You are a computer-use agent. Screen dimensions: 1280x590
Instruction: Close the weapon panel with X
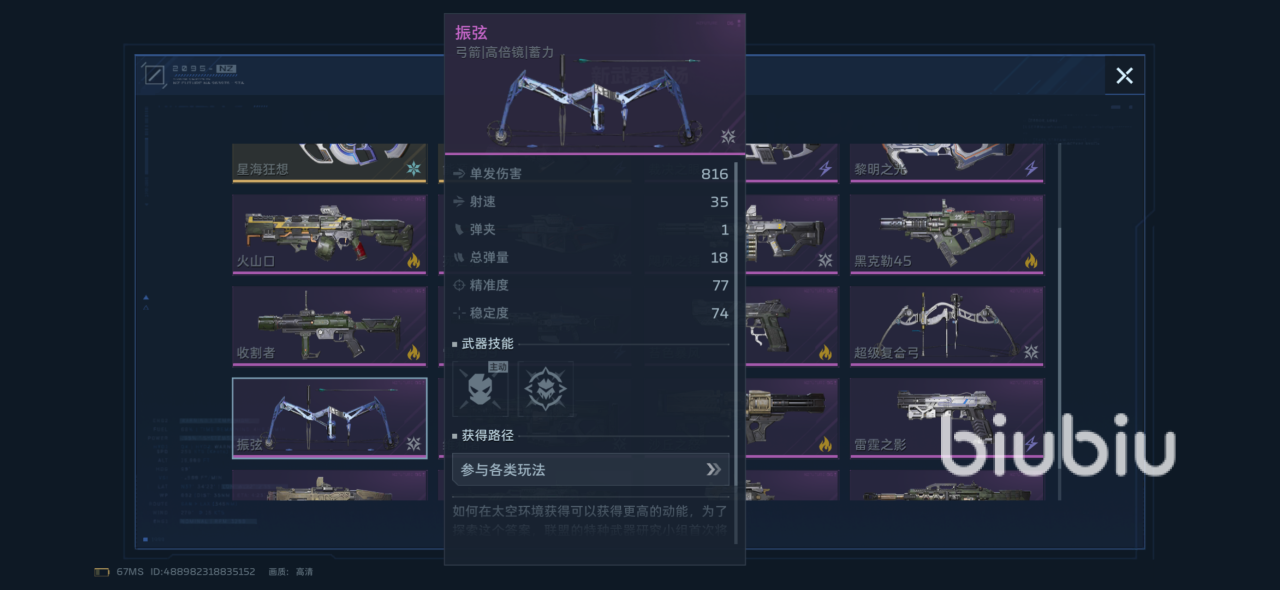(1124, 75)
